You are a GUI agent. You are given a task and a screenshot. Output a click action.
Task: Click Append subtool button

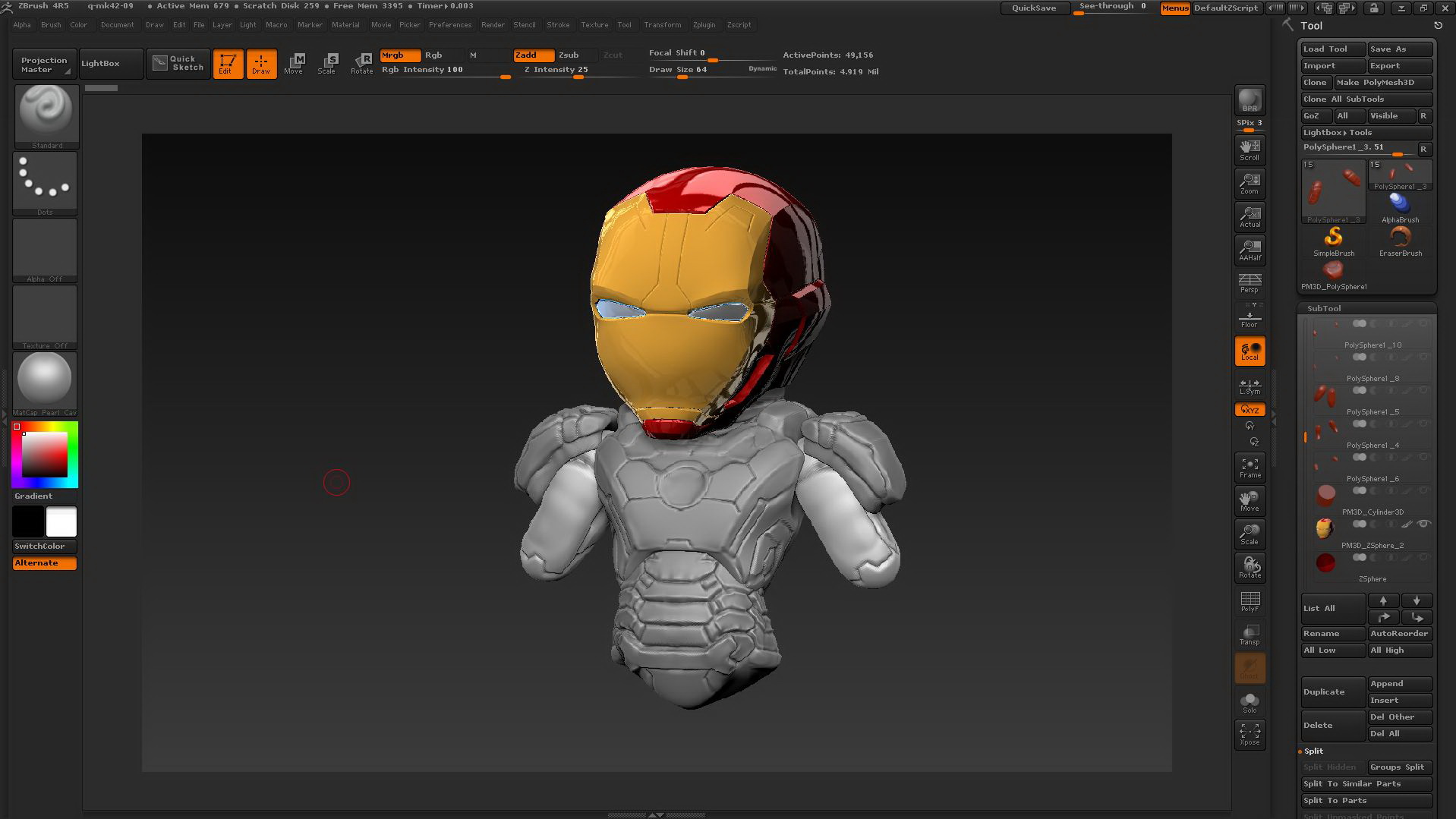1400,684
